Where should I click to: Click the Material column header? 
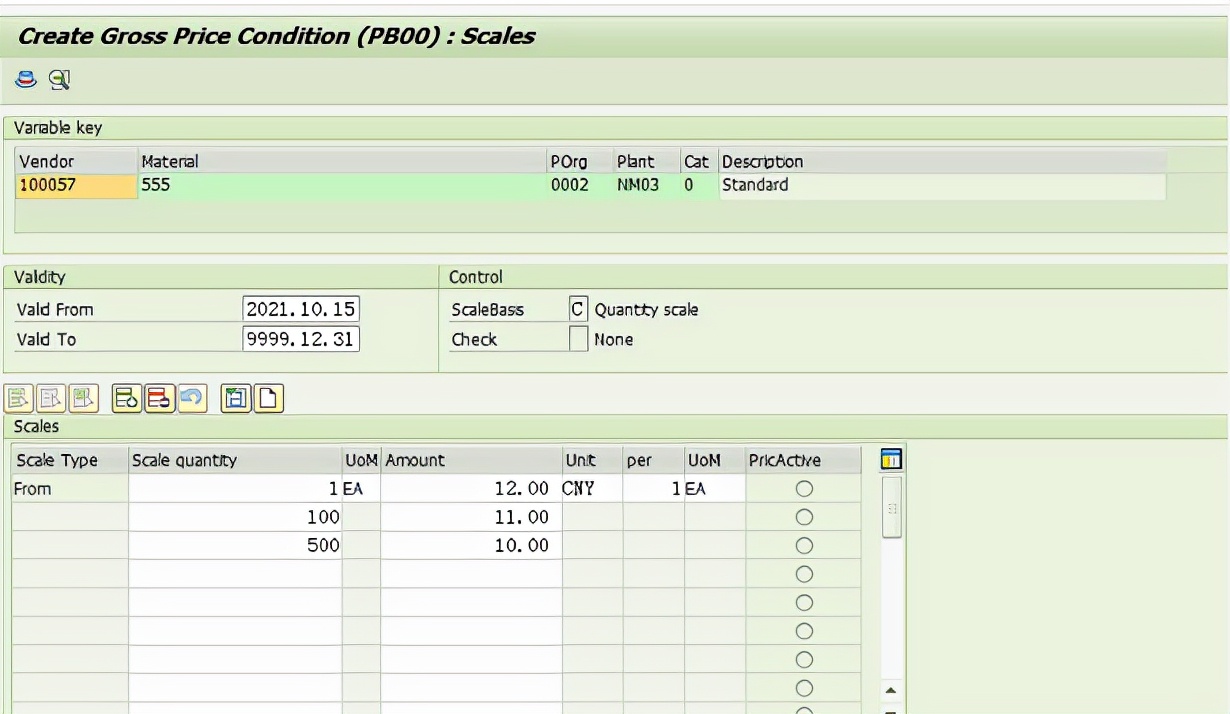(342, 161)
